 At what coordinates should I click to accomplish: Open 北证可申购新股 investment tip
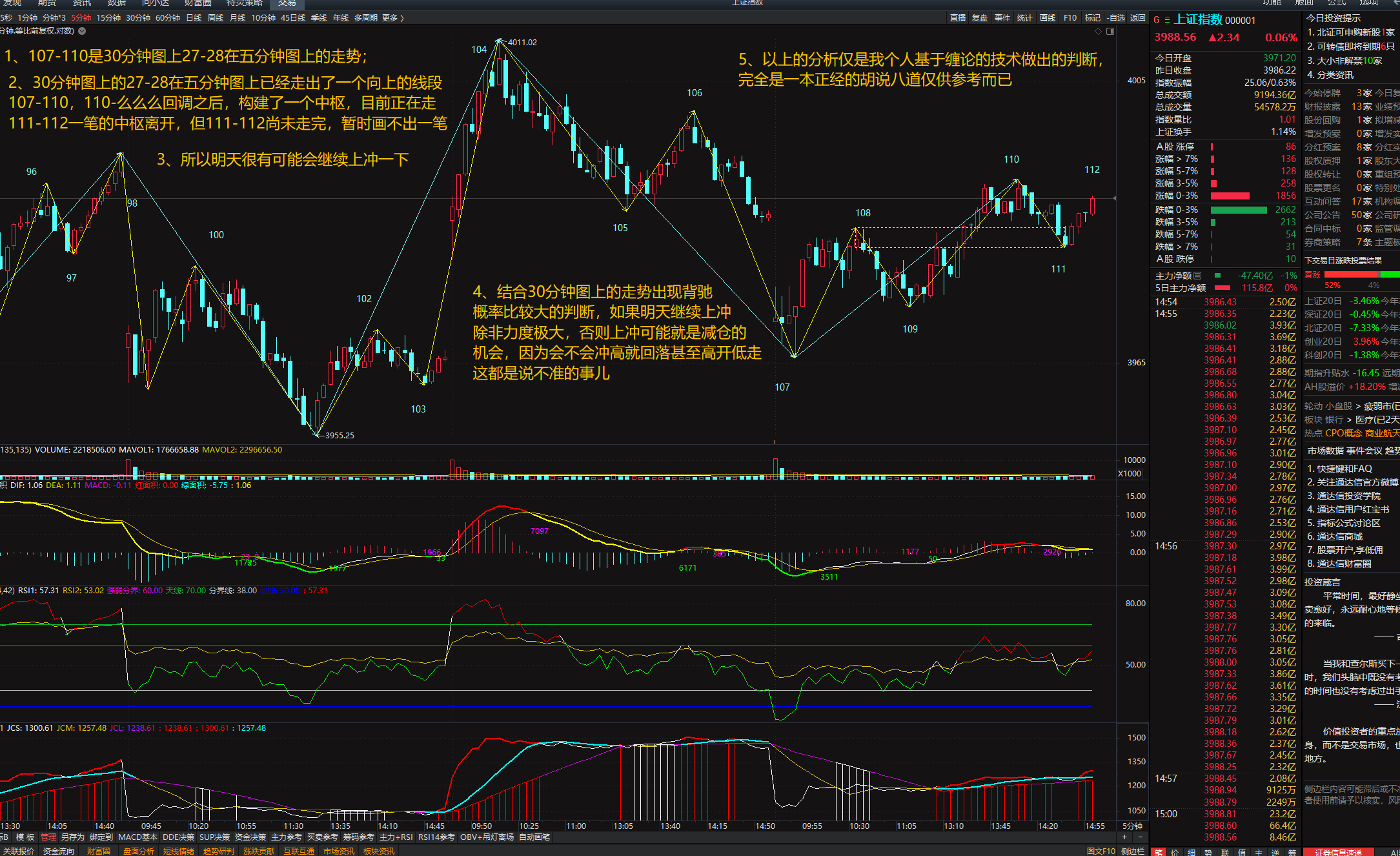pos(1351,32)
